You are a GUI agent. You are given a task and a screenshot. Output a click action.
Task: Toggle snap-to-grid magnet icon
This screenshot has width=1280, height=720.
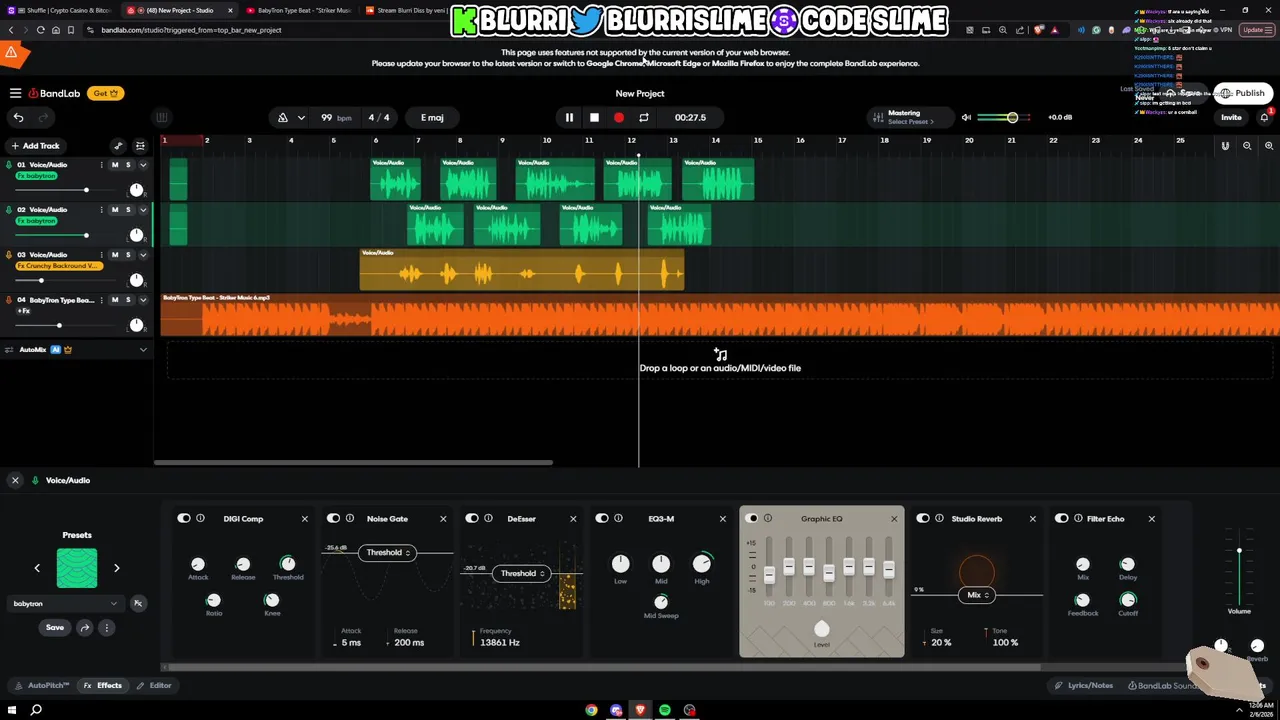[x=1225, y=146]
